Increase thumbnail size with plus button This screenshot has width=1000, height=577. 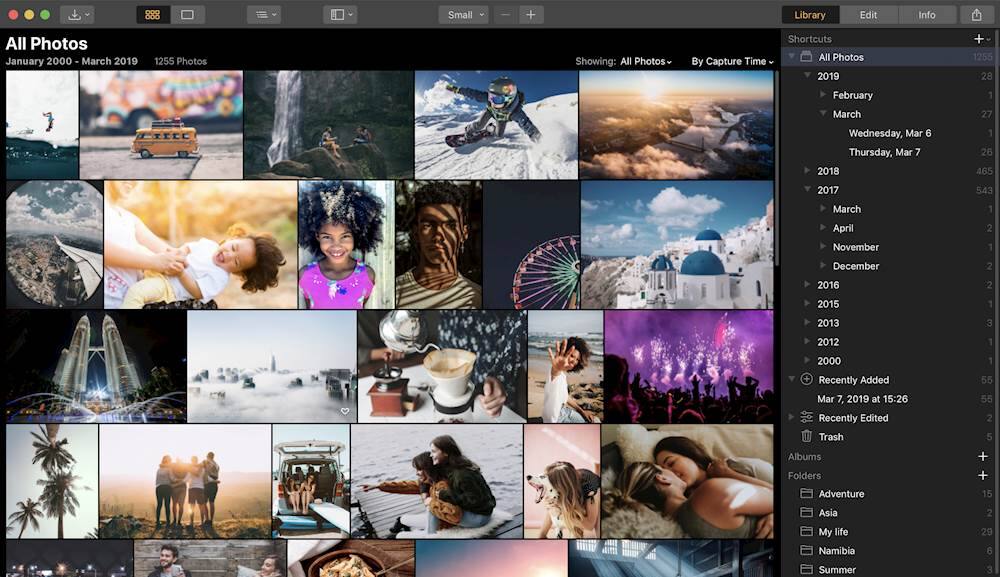(x=531, y=15)
